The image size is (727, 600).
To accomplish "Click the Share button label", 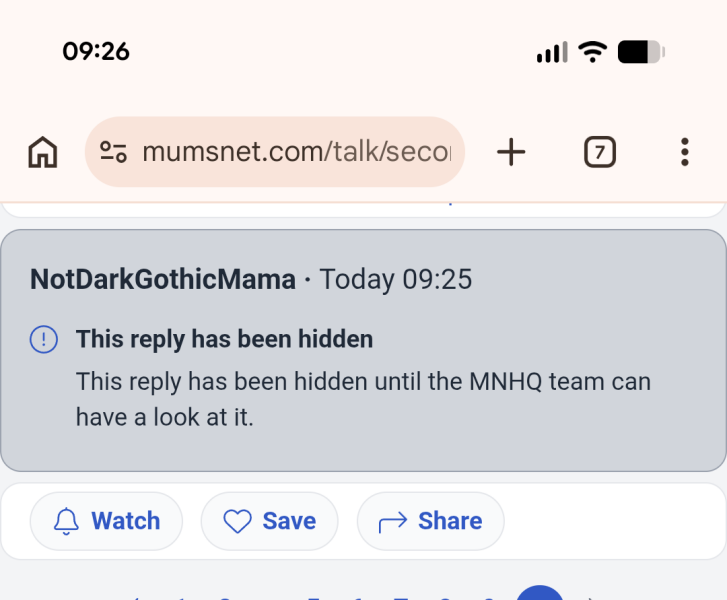I will click(x=450, y=521).
